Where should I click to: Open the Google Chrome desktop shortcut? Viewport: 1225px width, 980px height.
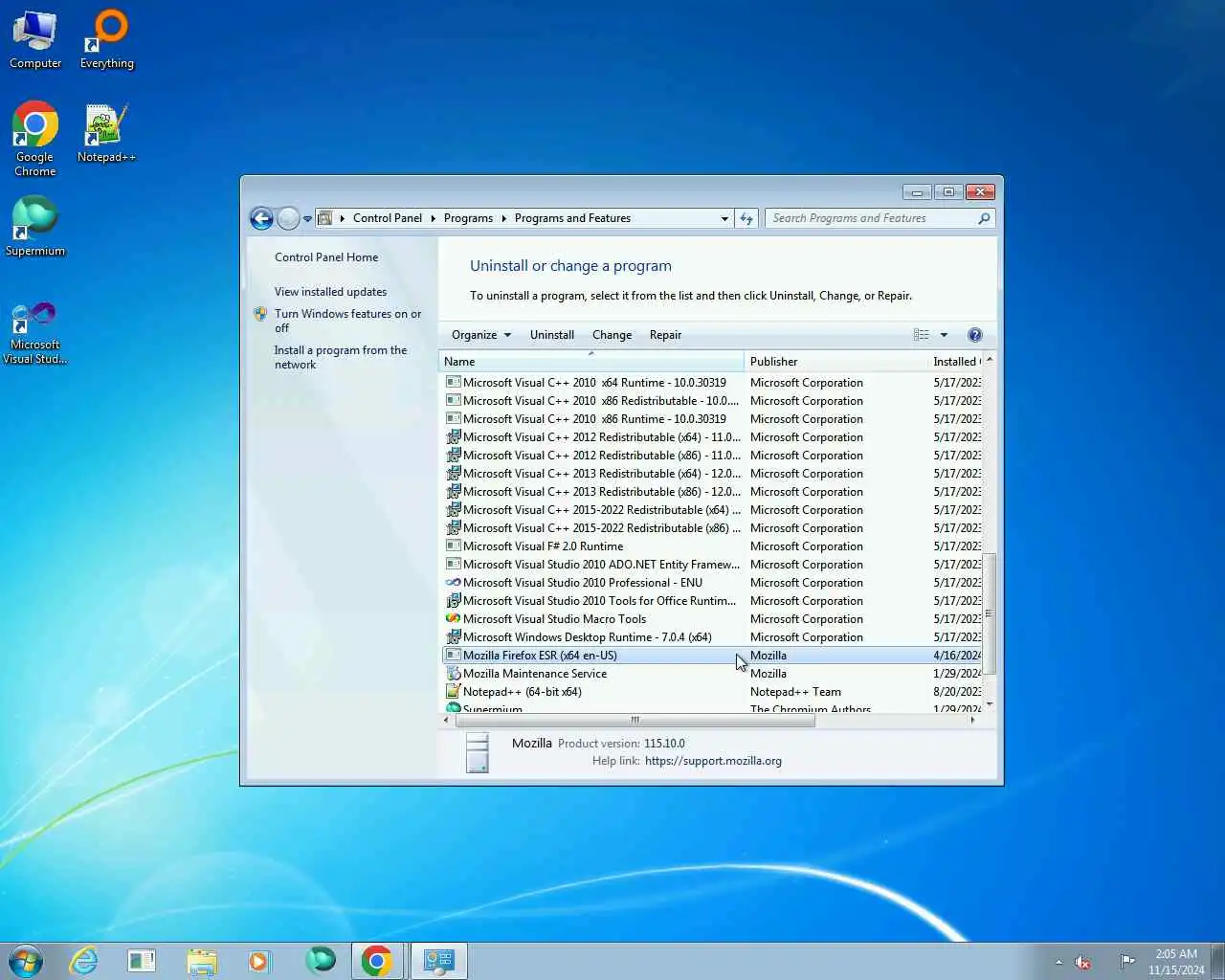tap(35, 140)
